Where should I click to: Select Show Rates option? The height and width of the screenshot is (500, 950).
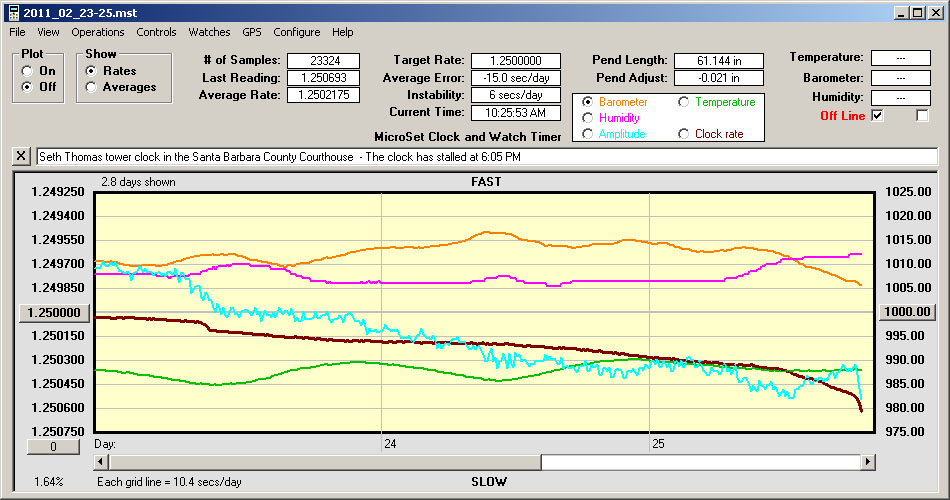click(91, 71)
